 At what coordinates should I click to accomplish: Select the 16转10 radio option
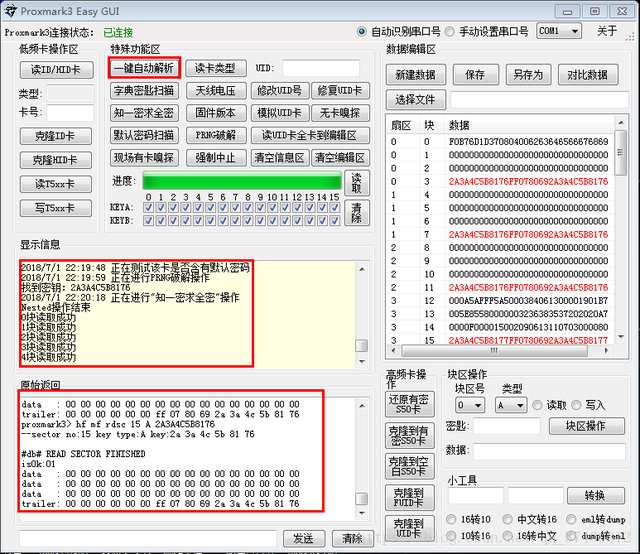coord(451,519)
